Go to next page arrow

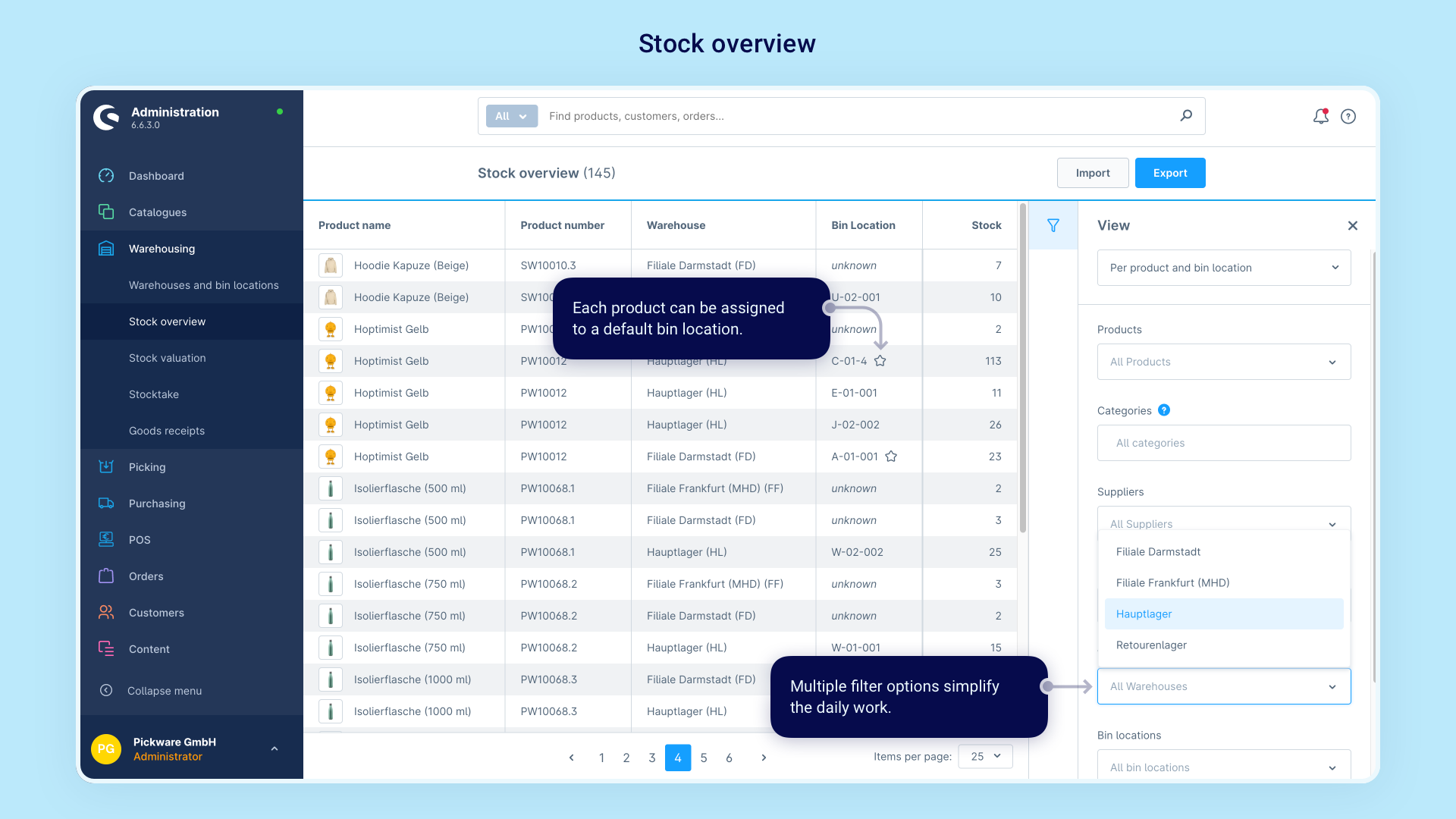click(764, 758)
